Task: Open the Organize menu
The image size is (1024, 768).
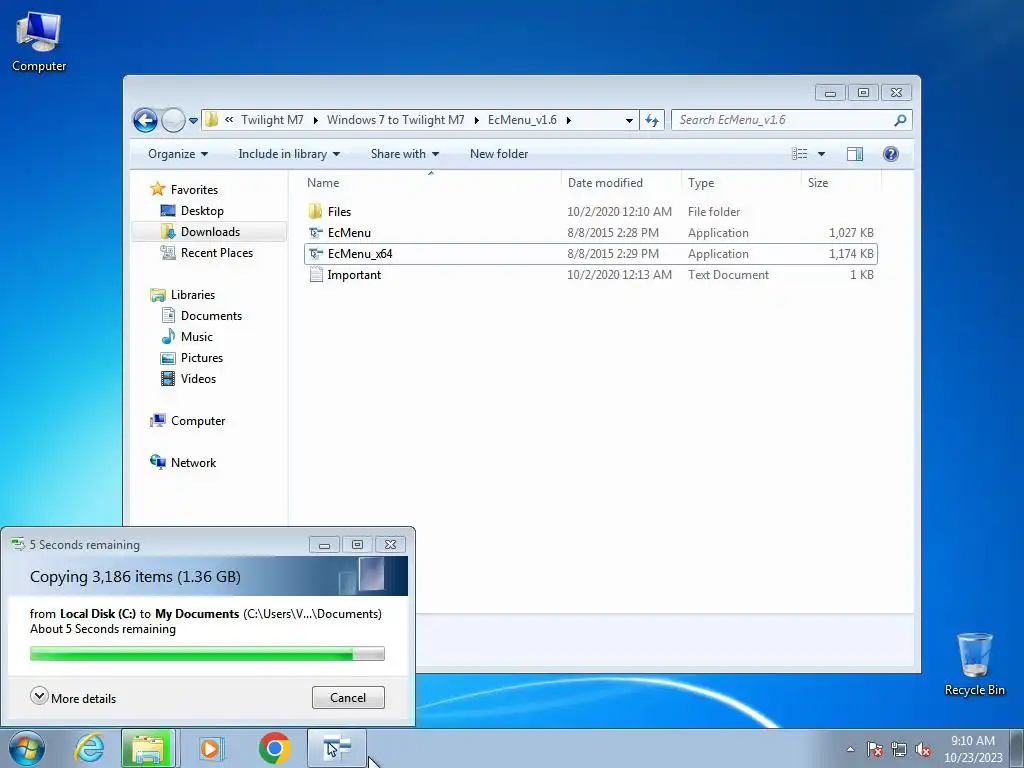Action: [x=178, y=154]
